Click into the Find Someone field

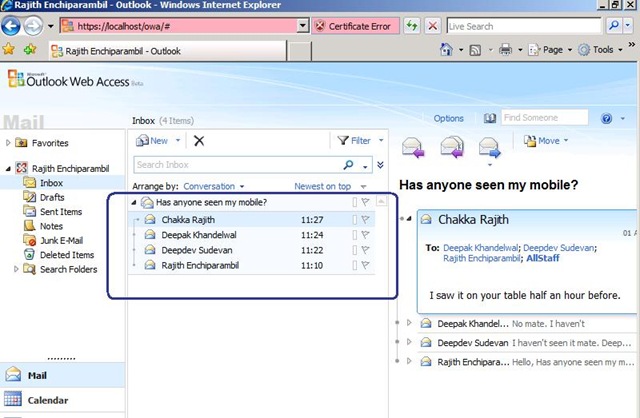coord(545,118)
